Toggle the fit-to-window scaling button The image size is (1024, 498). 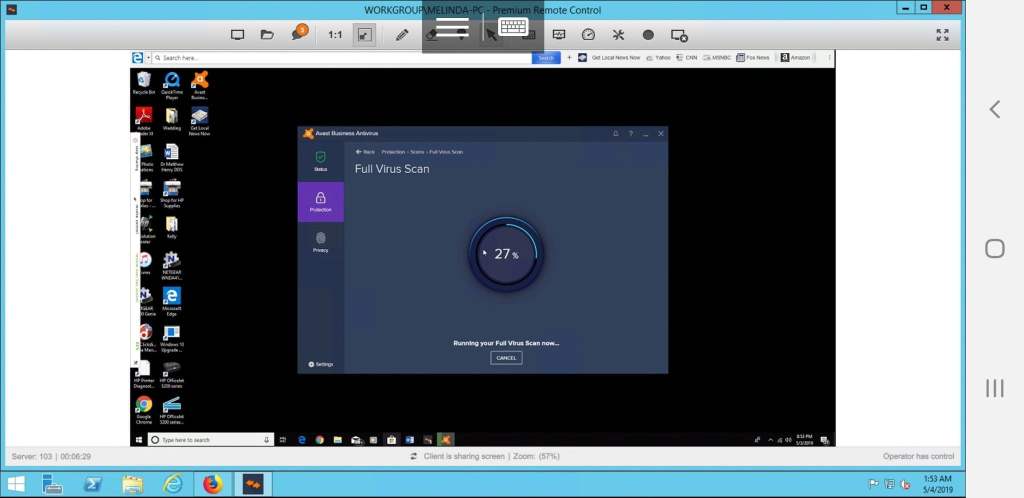point(364,35)
